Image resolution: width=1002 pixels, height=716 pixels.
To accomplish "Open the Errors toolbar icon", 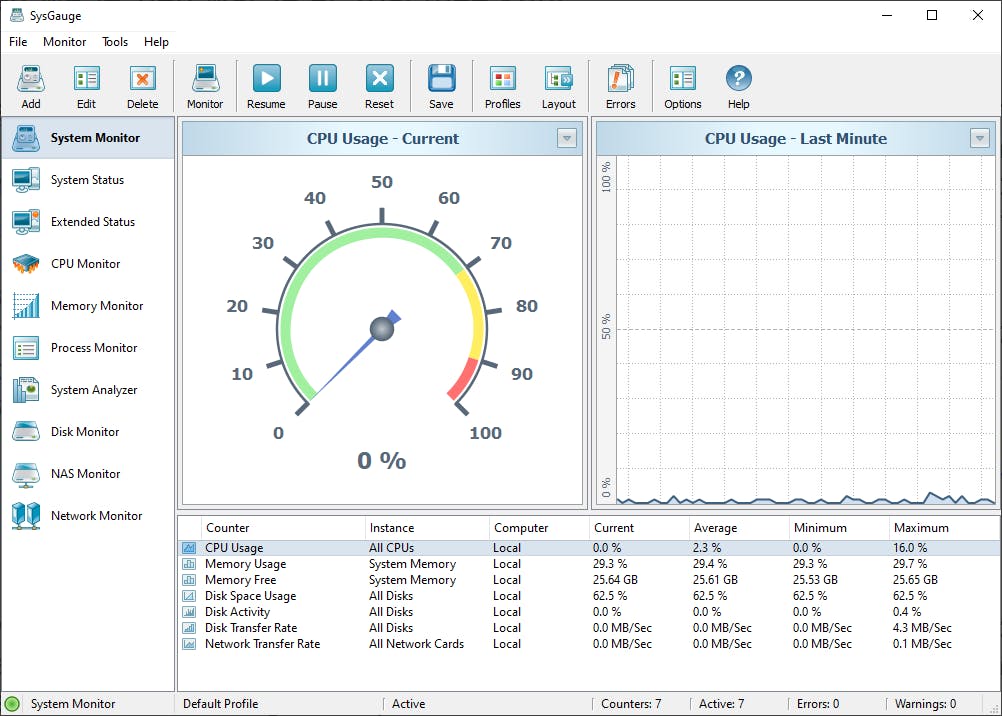I will pos(620,85).
